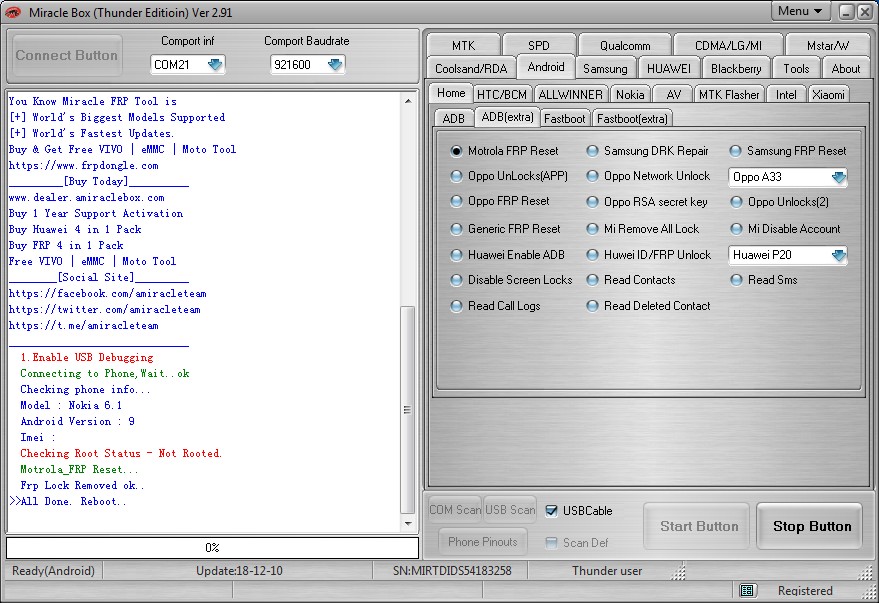Uncheck the USBCable checkbox
The width and height of the screenshot is (879, 603).
click(552, 511)
